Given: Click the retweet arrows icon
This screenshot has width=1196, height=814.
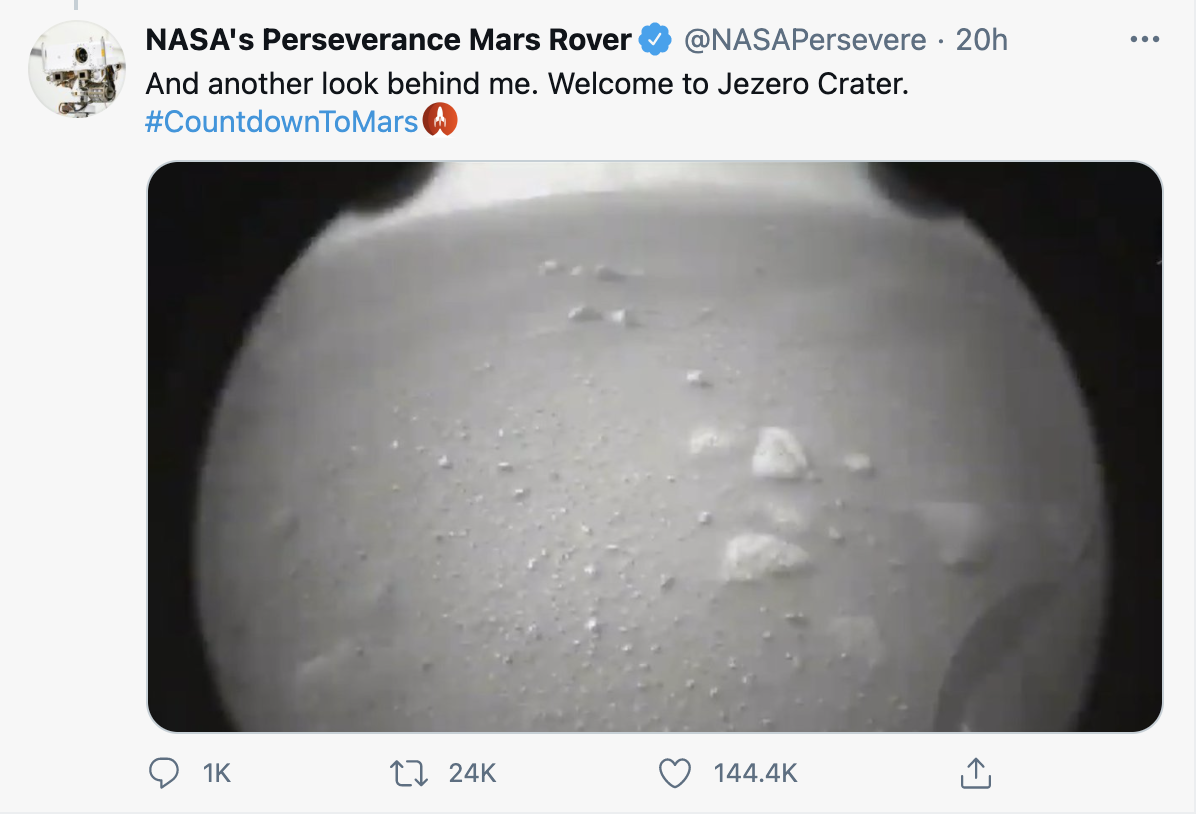Looking at the screenshot, I should tap(410, 773).
